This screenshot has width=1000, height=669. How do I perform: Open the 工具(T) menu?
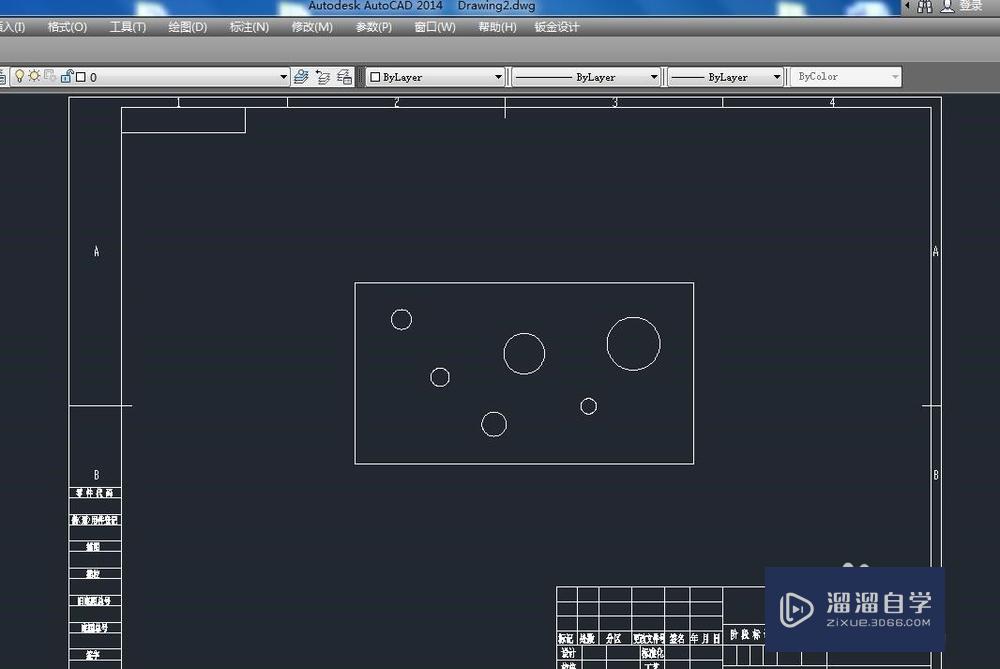point(128,27)
